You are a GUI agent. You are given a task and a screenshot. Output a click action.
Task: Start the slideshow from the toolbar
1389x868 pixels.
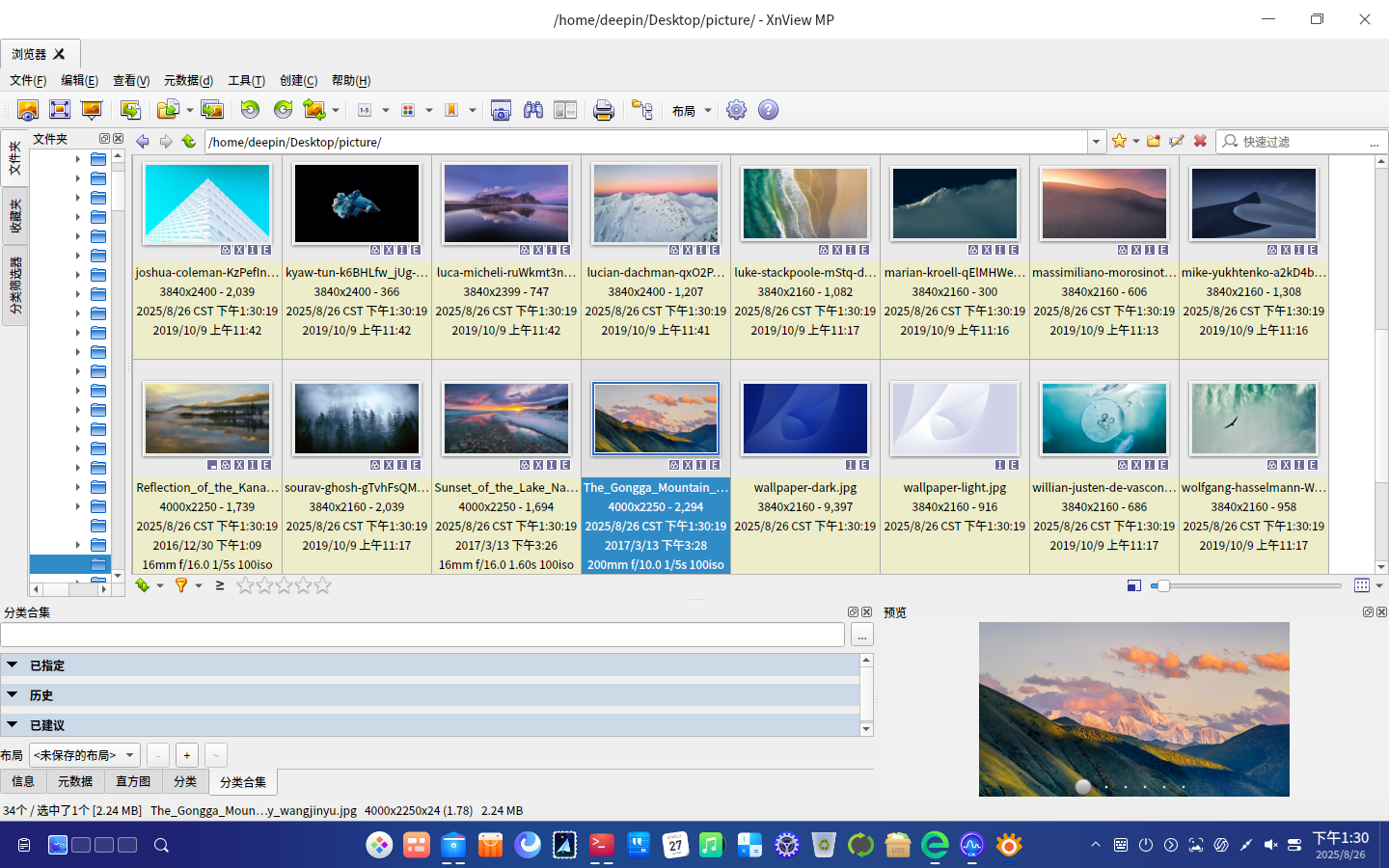(x=92, y=110)
